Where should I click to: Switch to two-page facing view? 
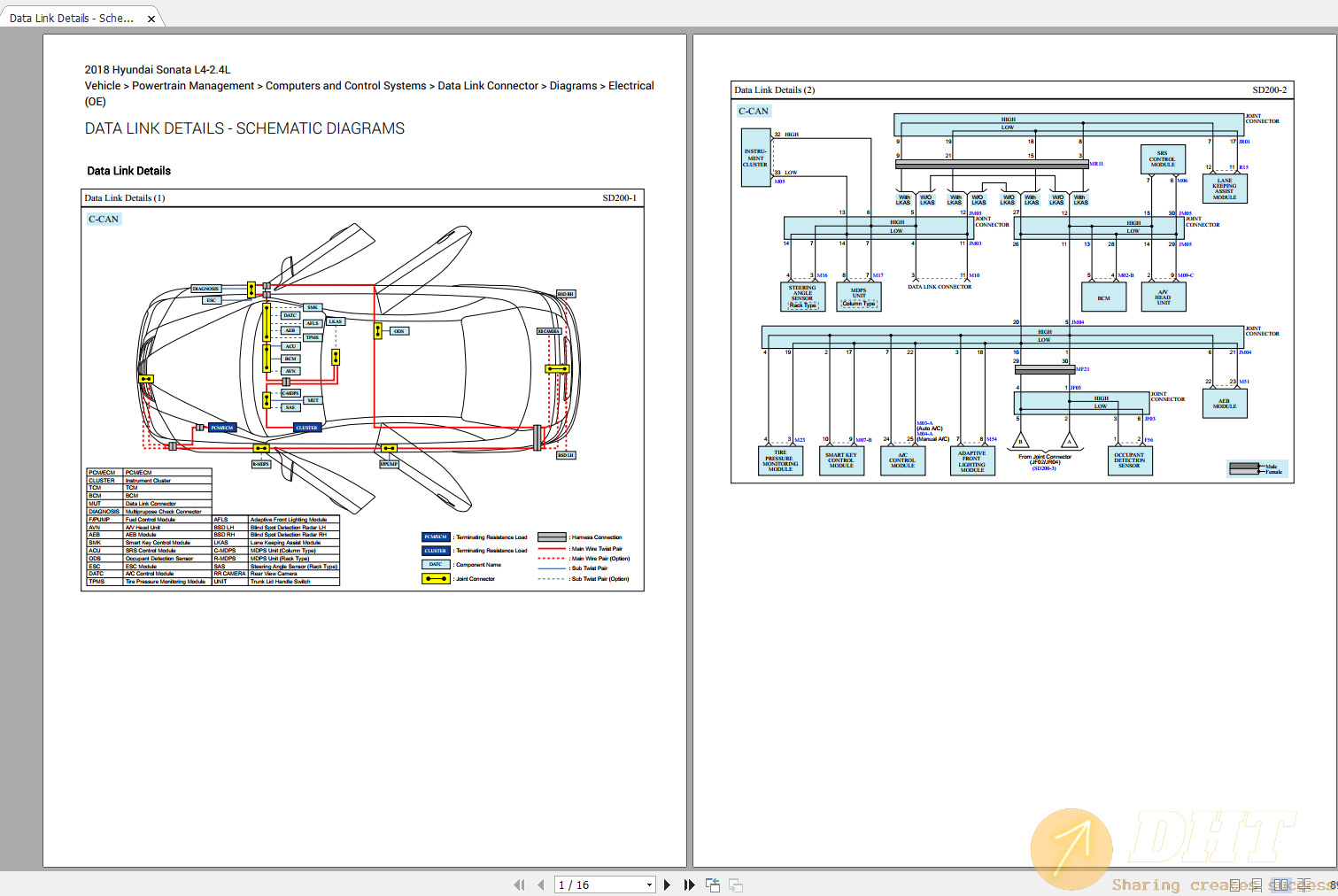tap(1280, 884)
